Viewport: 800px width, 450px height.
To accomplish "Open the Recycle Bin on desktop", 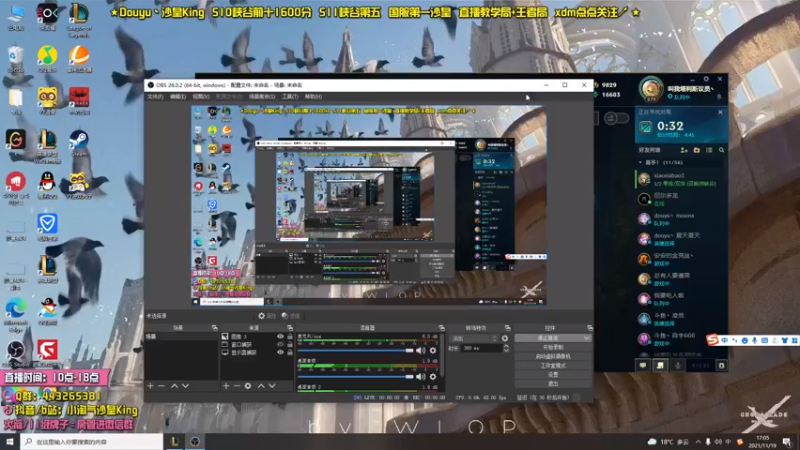I will click(x=15, y=56).
